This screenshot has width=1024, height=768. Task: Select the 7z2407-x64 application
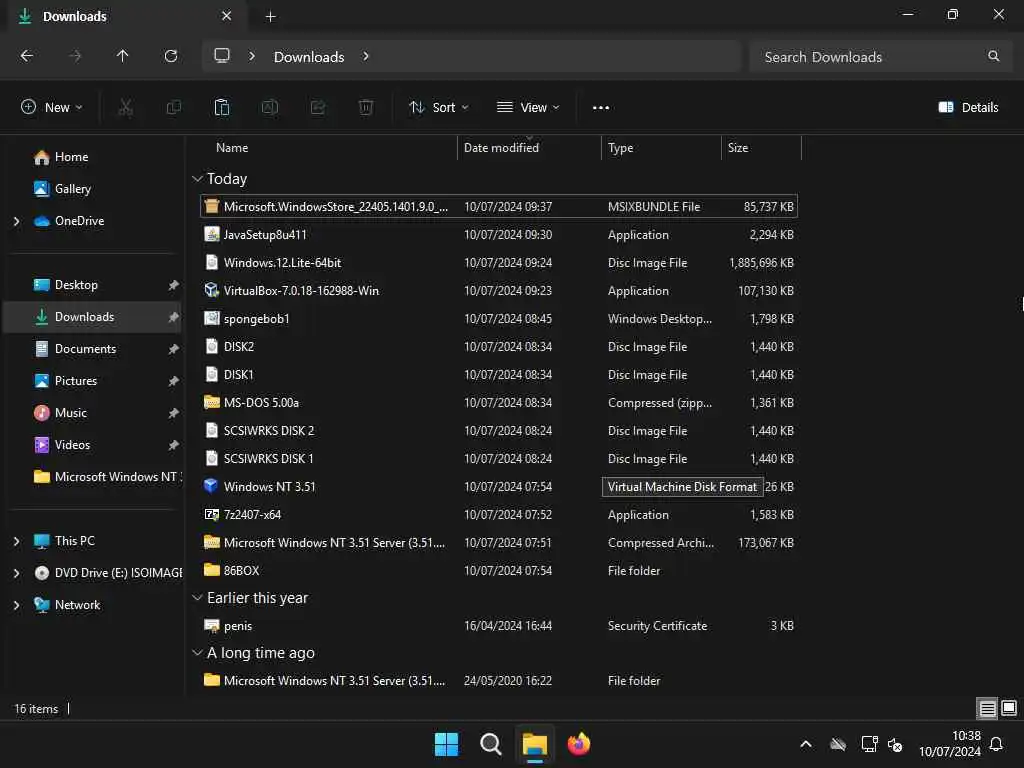[499, 515]
